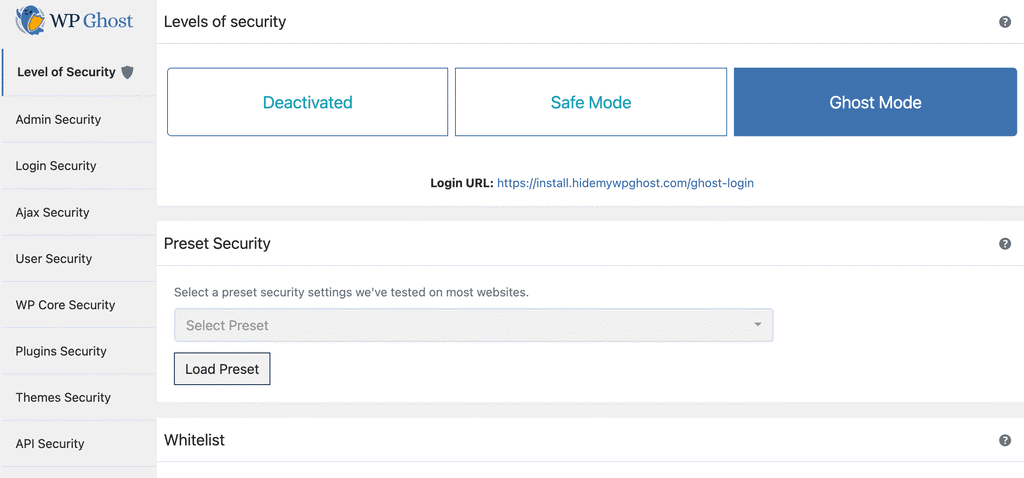Navigate to Plugins Security
Viewport: 1024px width, 478px height.
(78, 351)
